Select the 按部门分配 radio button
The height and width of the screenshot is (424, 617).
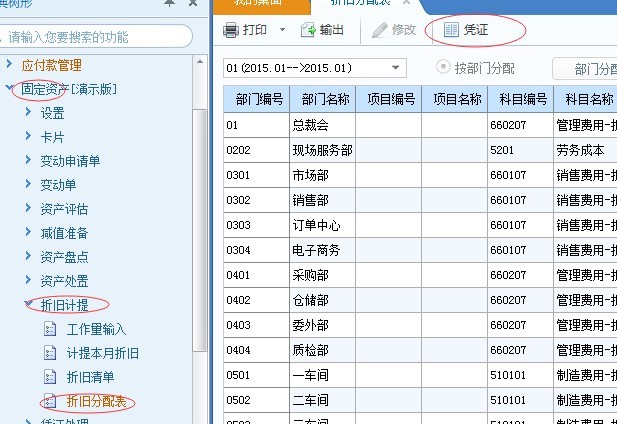click(444, 68)
